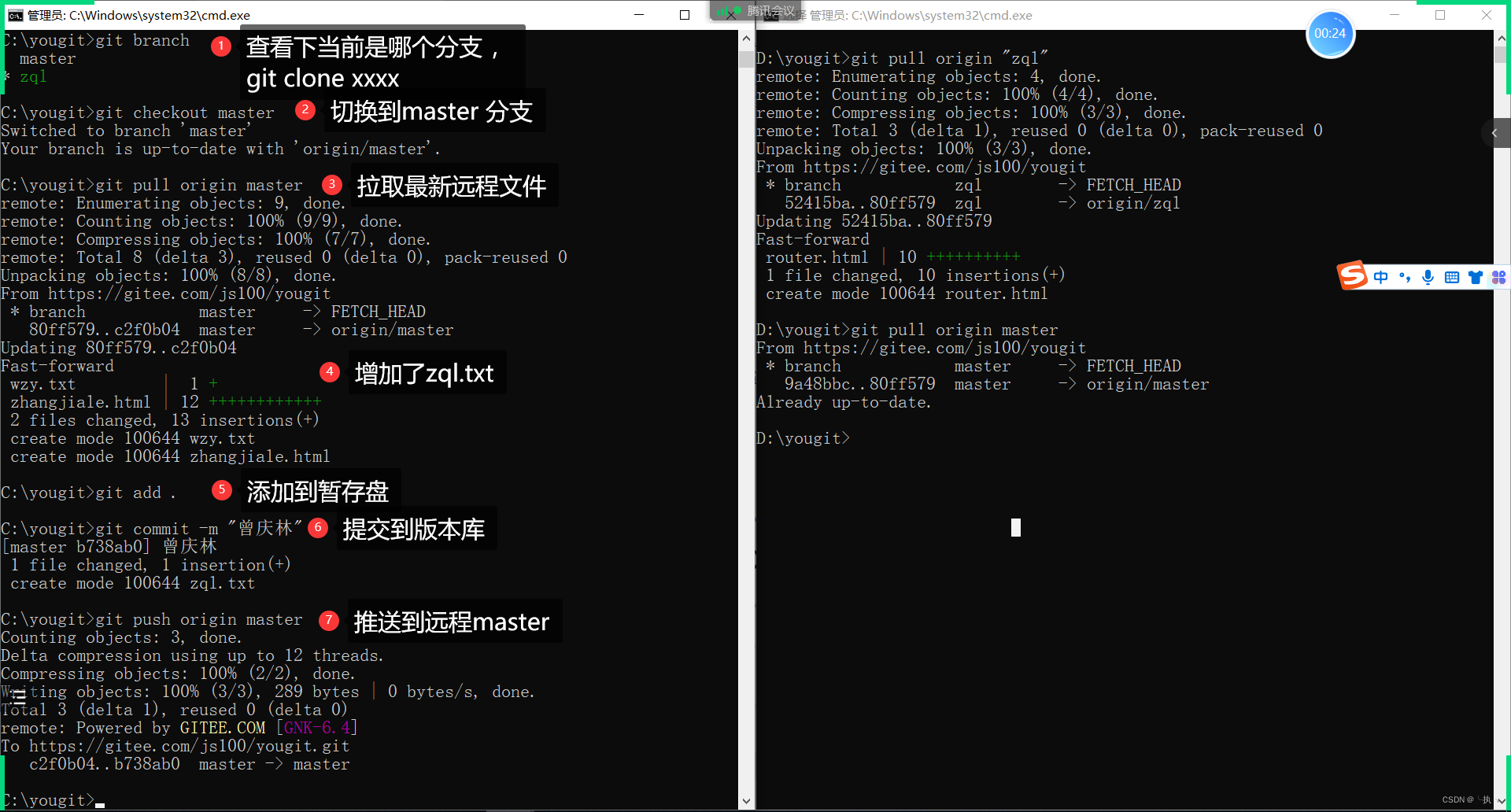Click 'Enumerating objects: 4, done.' line in right window
The height and width of the screenshot is (812, 1511).
coord(929,76)
